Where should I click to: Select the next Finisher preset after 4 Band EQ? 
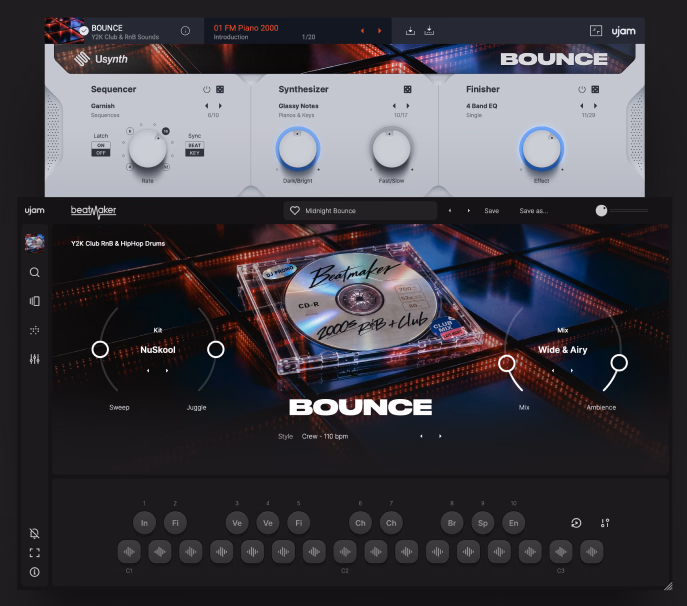pos(595,106)
